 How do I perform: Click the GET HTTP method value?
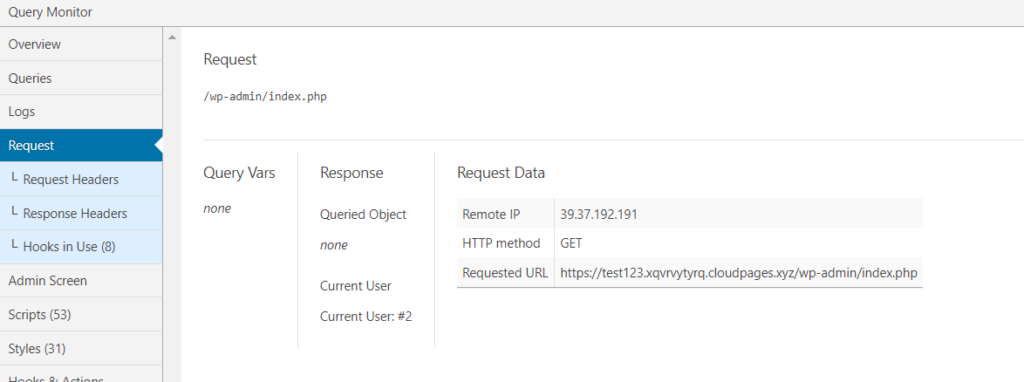[x=571, y=244]
